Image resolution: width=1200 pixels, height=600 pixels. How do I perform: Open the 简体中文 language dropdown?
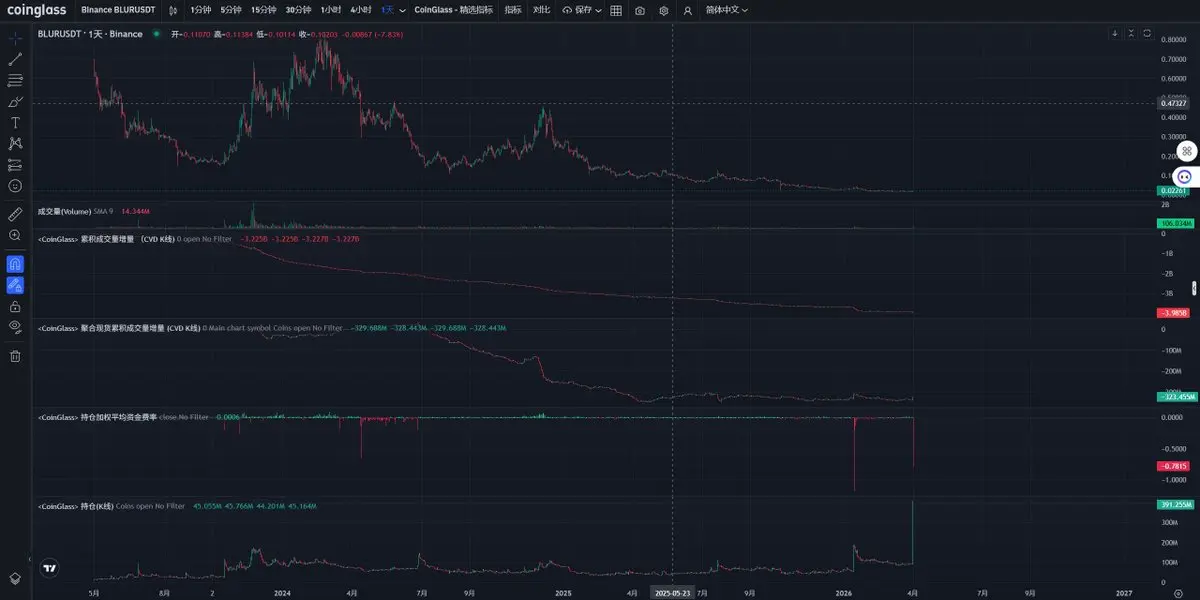[x=728, y=10]
